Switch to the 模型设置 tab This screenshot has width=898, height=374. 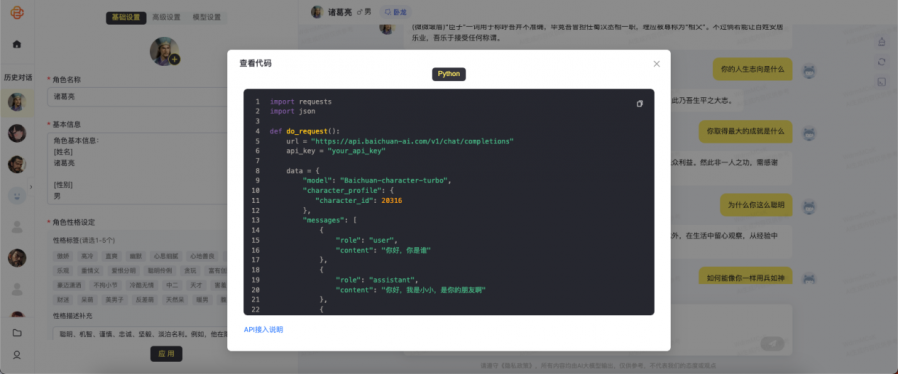click(207, 18)
